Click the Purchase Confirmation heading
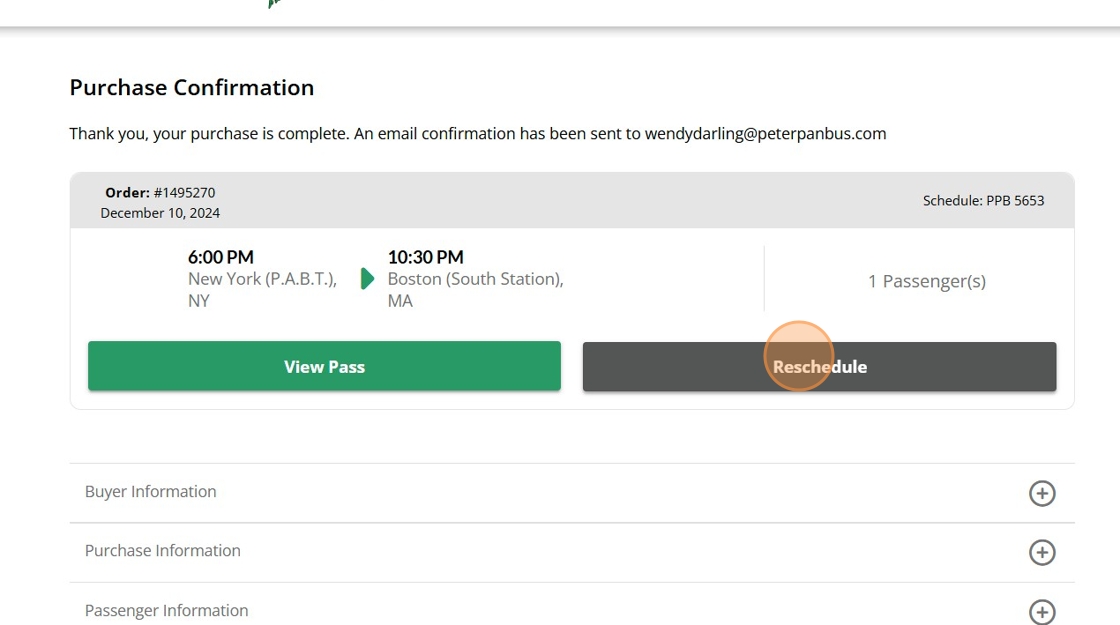Viewport: 1120px width, 625px height. tap(192, 88)
